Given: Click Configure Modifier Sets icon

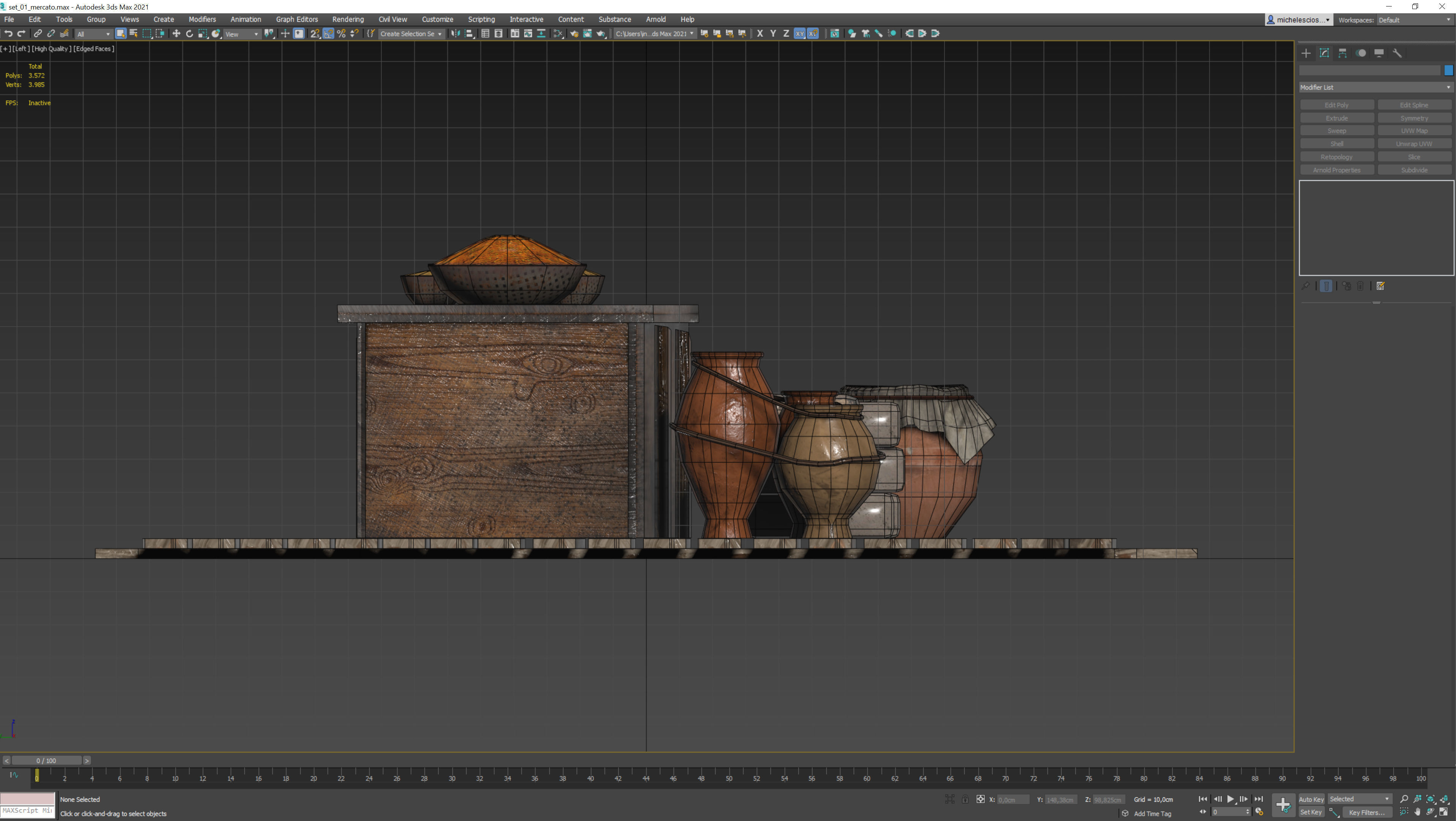Looking at the screenshot, I should (1380, 286).
